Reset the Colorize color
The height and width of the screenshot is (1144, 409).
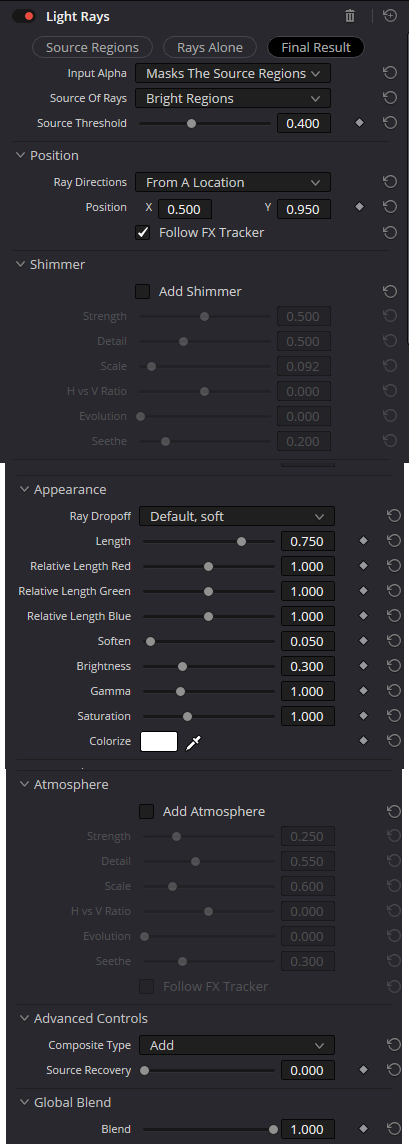click(394, 741)
